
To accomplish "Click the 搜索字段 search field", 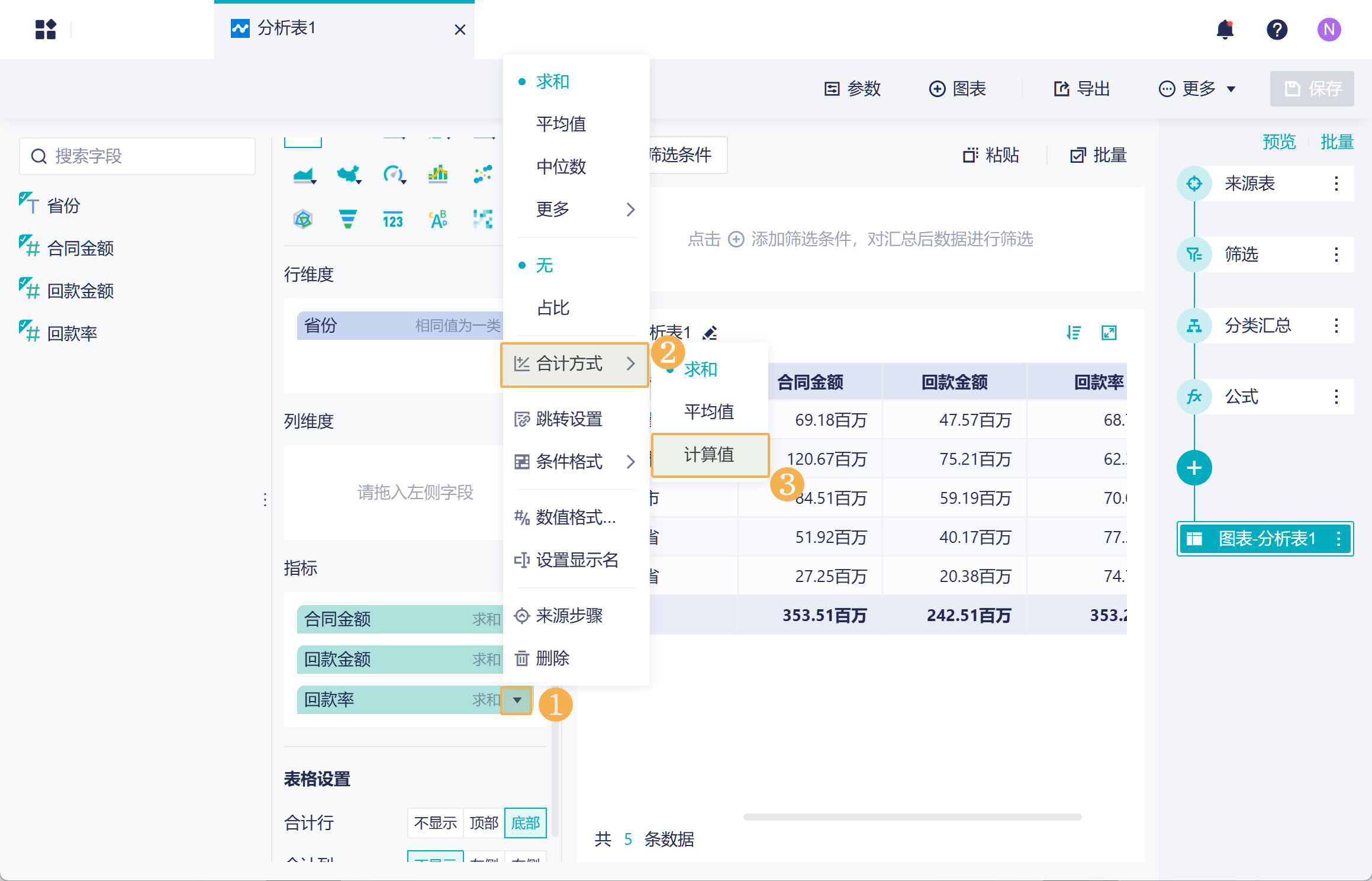I will click(137, 156).
